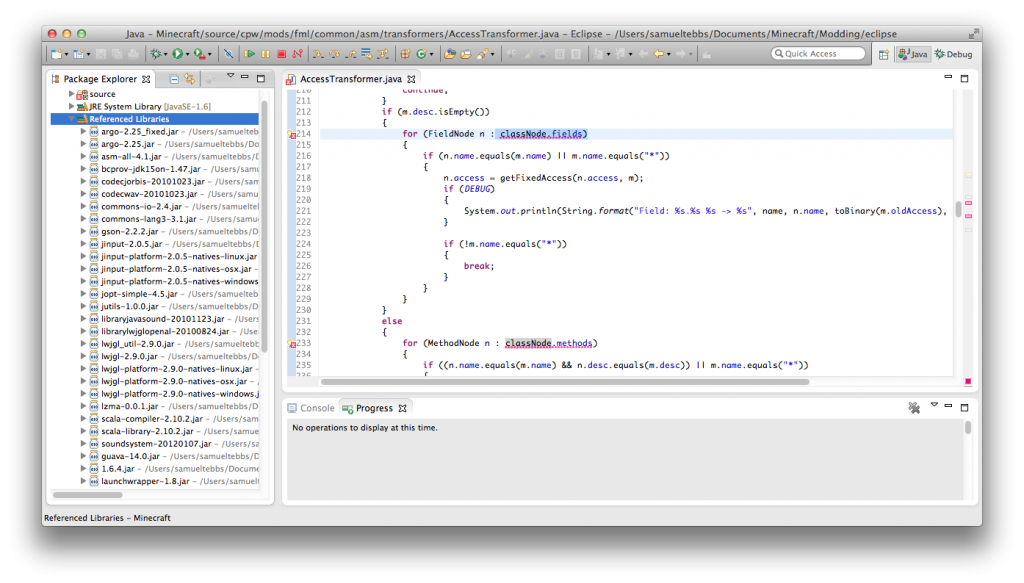The image size is (1024, 583).
Task: Click the yellow Suspend debug icon
Action: (x=265, y=54)
